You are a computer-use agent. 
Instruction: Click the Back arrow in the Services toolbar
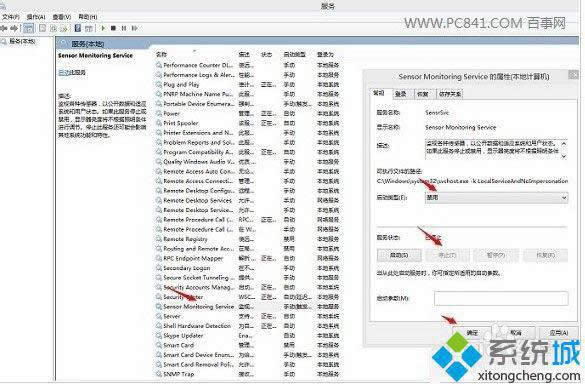click(4, 28)
